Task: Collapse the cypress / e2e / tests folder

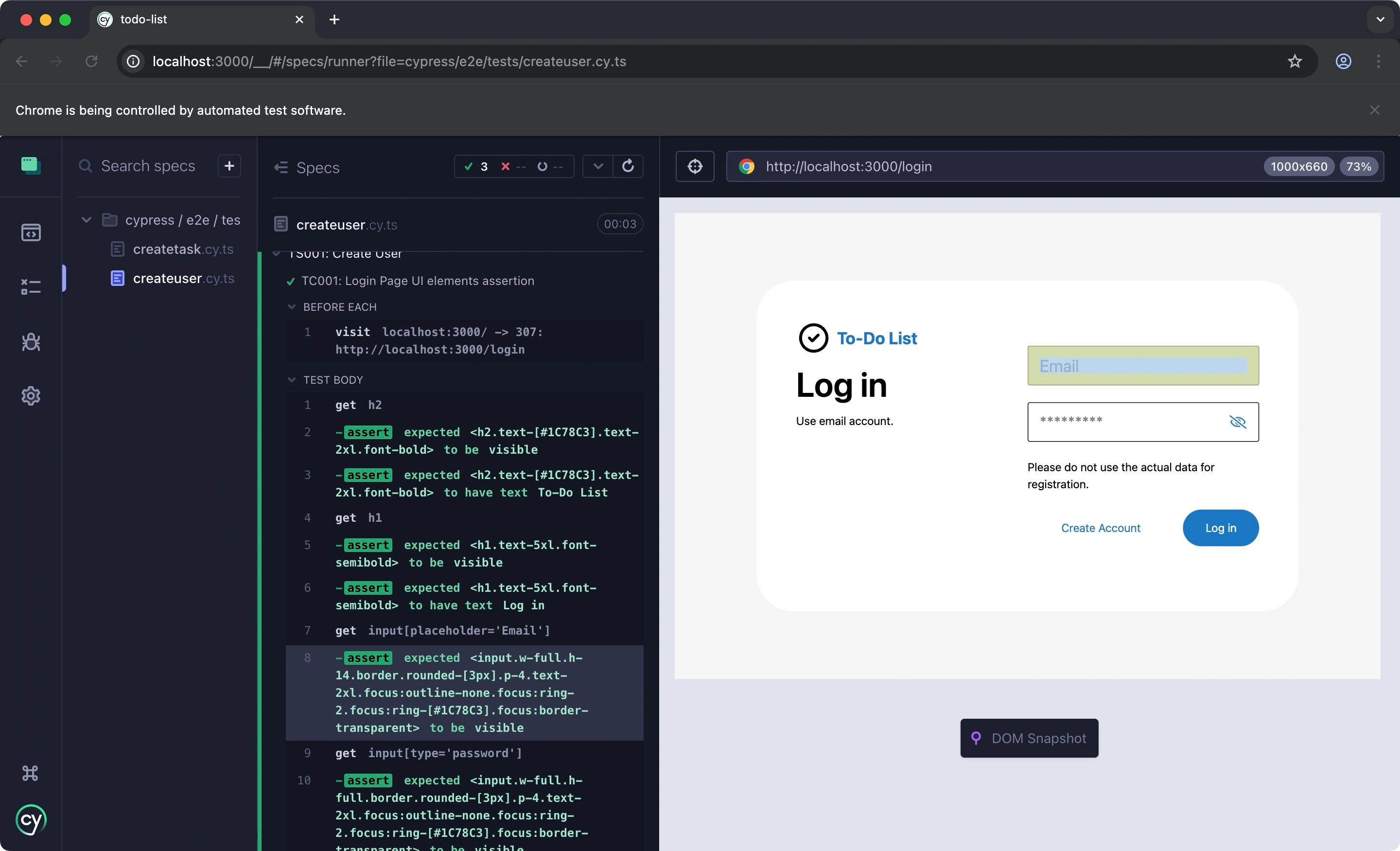Action: click(x=87, y=220)
